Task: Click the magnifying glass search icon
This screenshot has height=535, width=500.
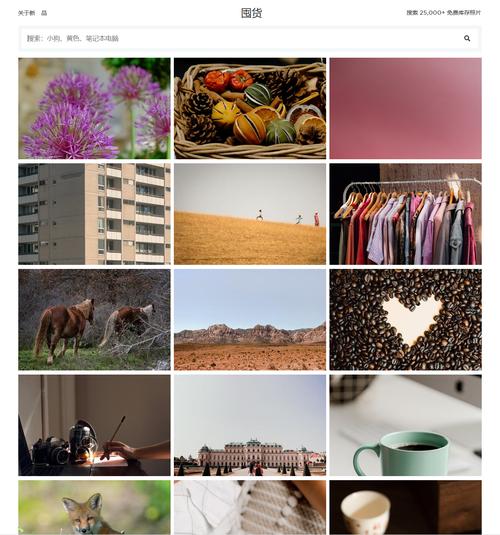Action: pyautogui.click(x=467, y=39)
